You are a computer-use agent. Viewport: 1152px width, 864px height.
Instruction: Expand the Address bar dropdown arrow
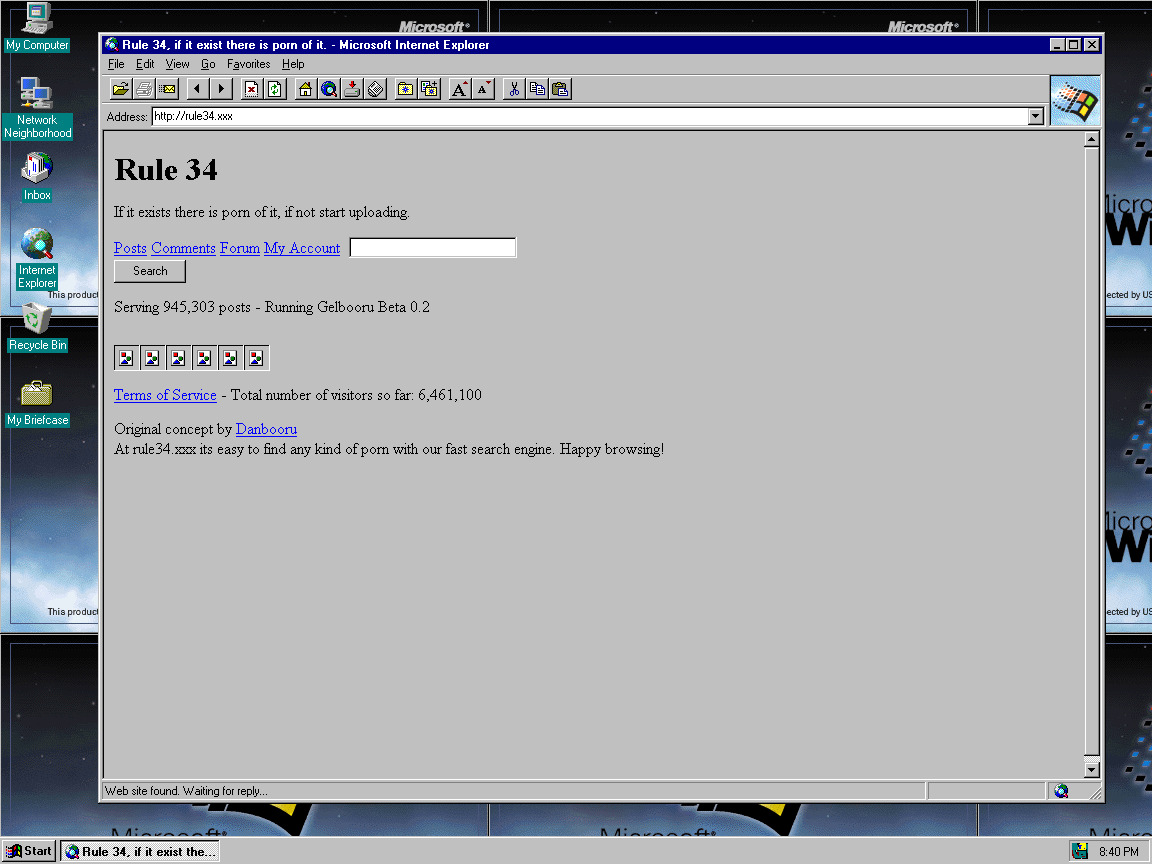coord(1035,116)
